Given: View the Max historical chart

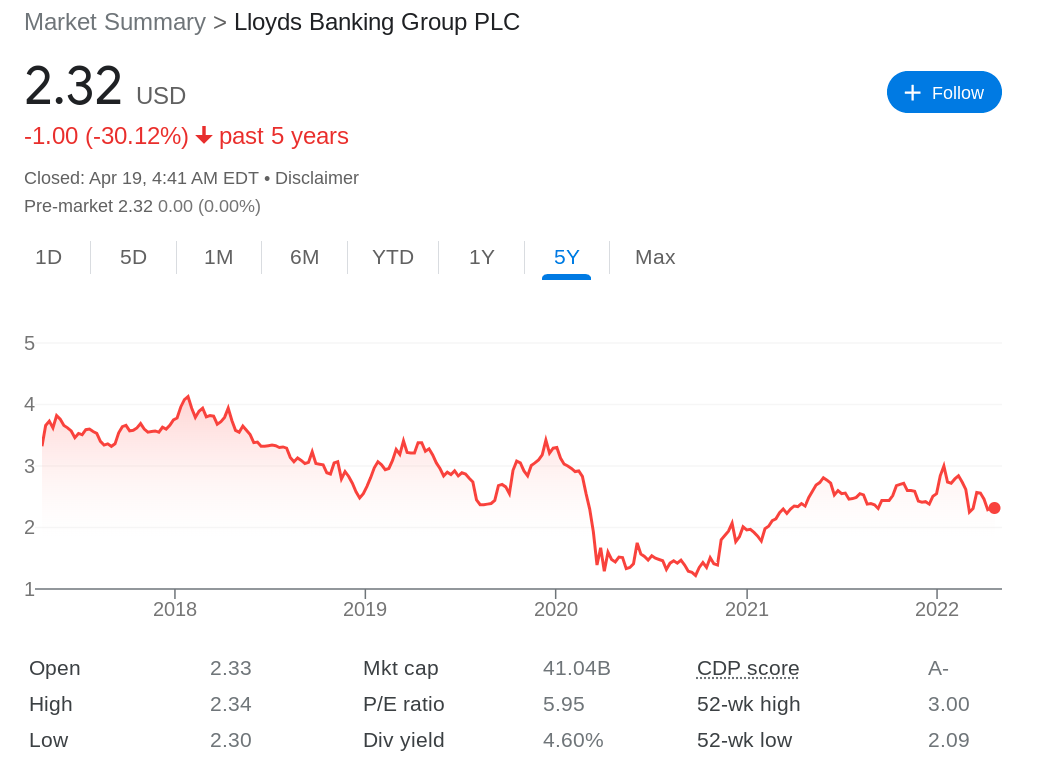Looking at the screenshot, I should pos(655,257).
